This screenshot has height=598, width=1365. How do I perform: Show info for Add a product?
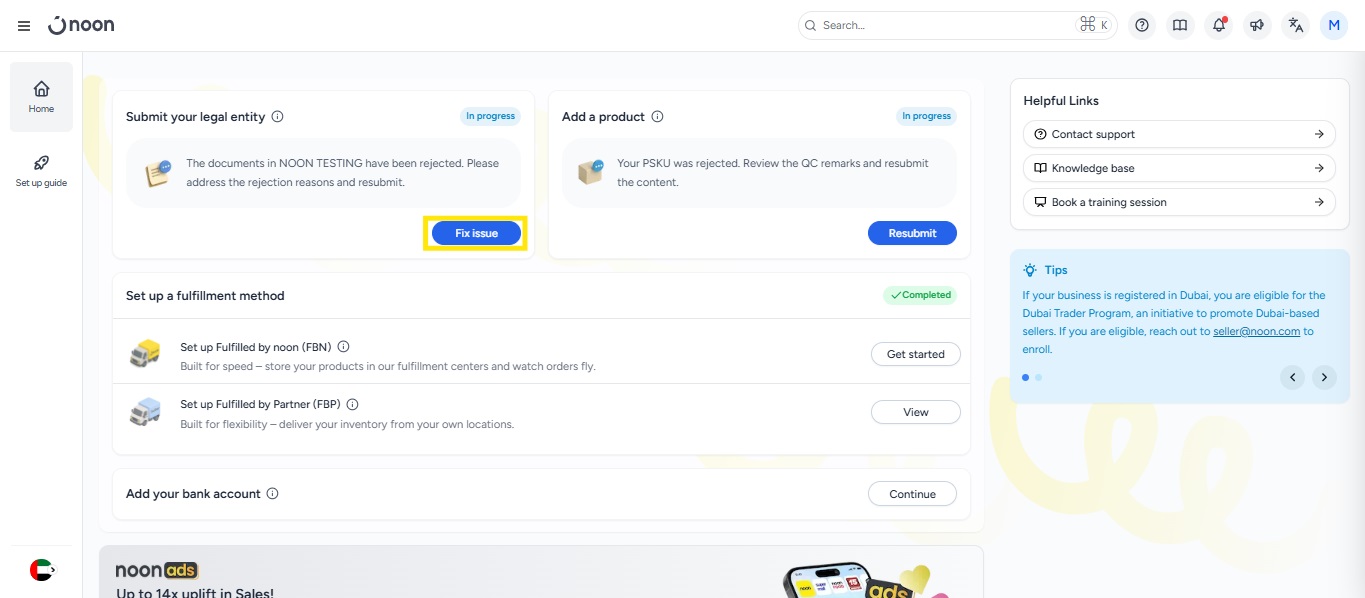[x=658, y=117]
